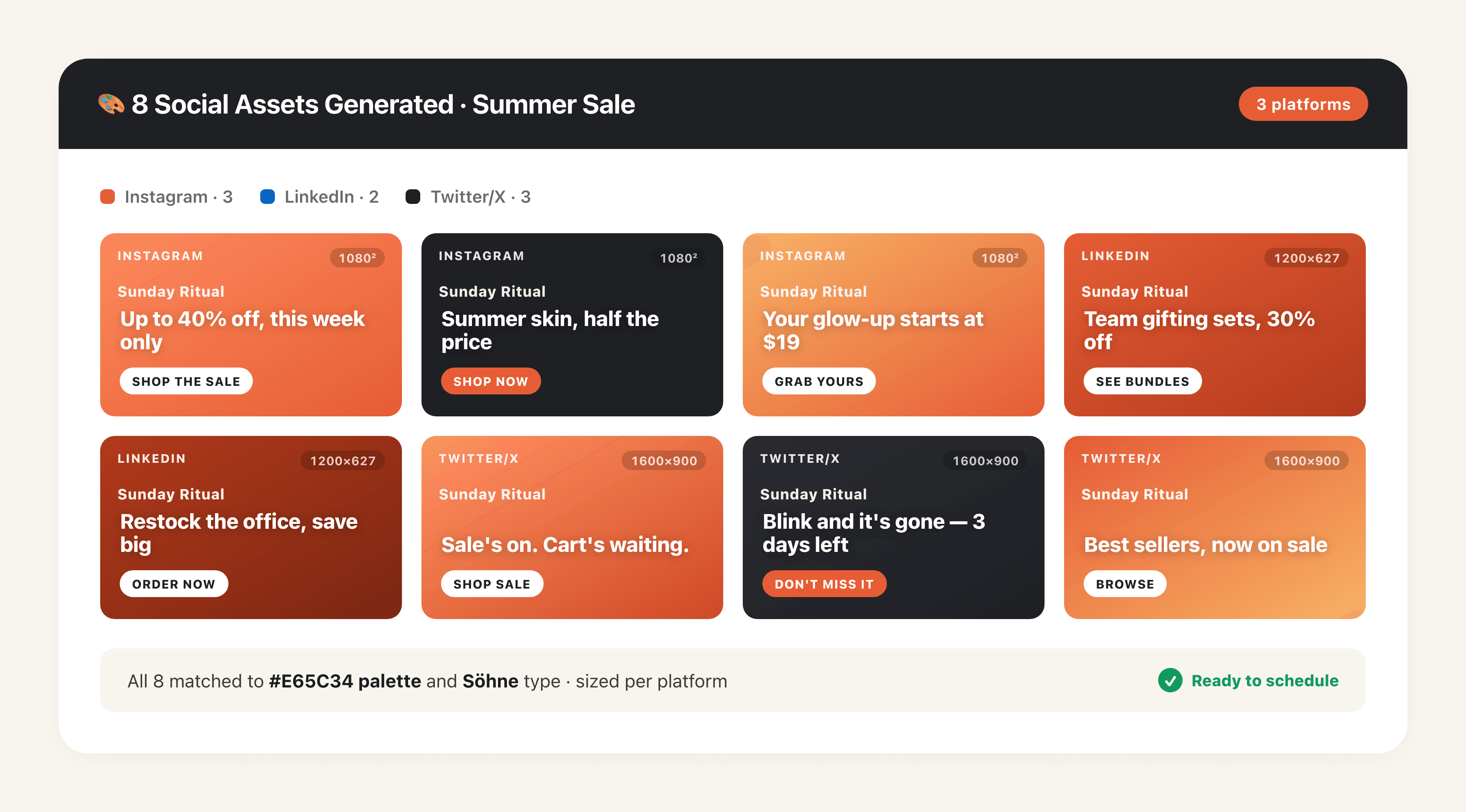Image resolution: width=1466 pixels, height=812 pixels.
Task: Click the artist palette emoji icon
Action: [x=111, y=104]
